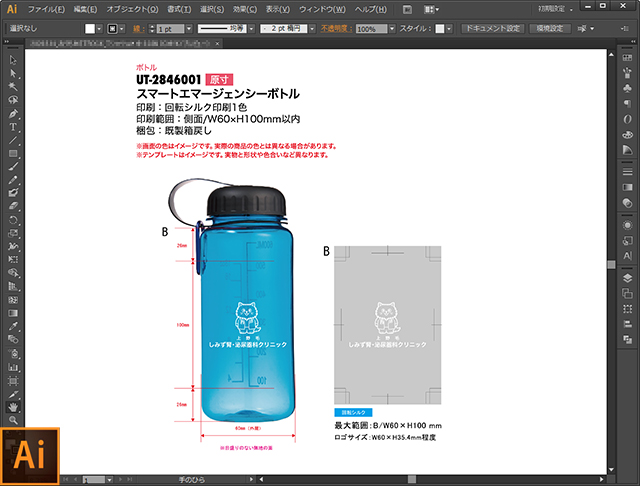Open the ファイル(F) menu
The width and height of the screenshot is (640, 486).
point(46,9)
